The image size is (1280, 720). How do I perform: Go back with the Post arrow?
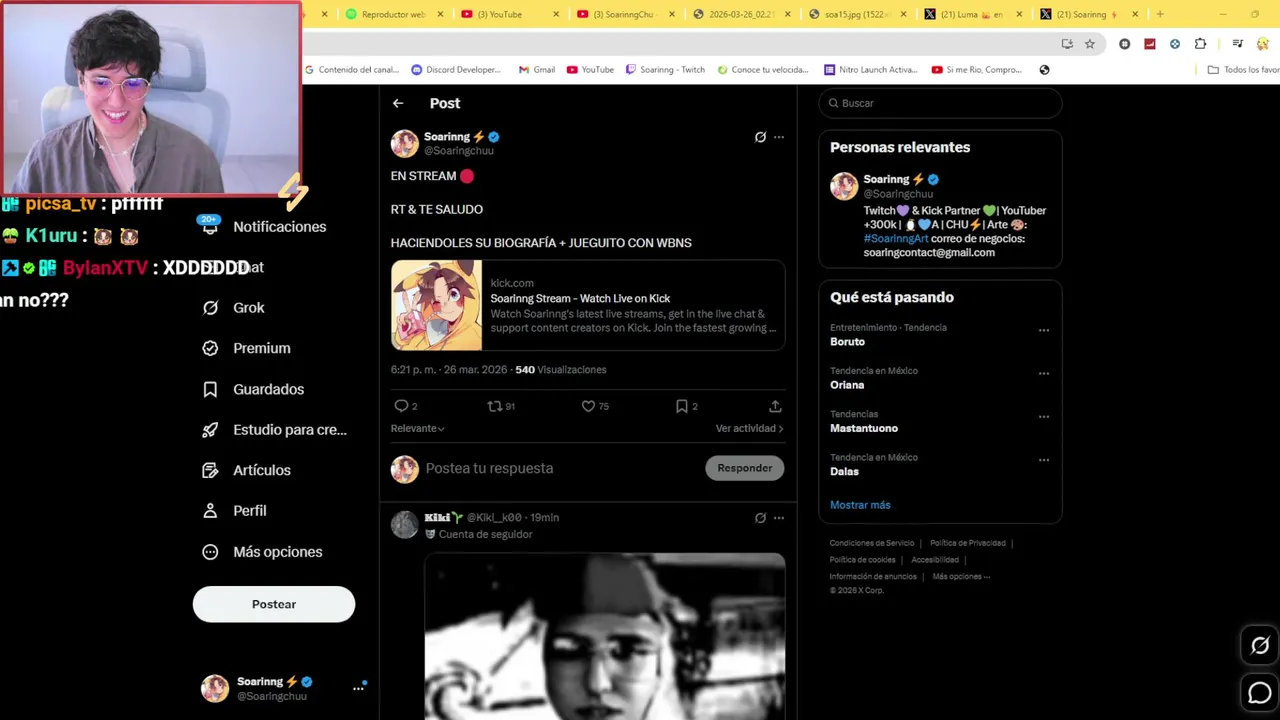(398, 103)
